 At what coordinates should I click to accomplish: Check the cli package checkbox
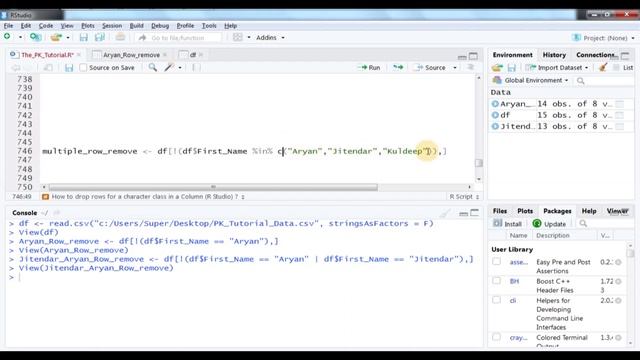pos(496,300)
